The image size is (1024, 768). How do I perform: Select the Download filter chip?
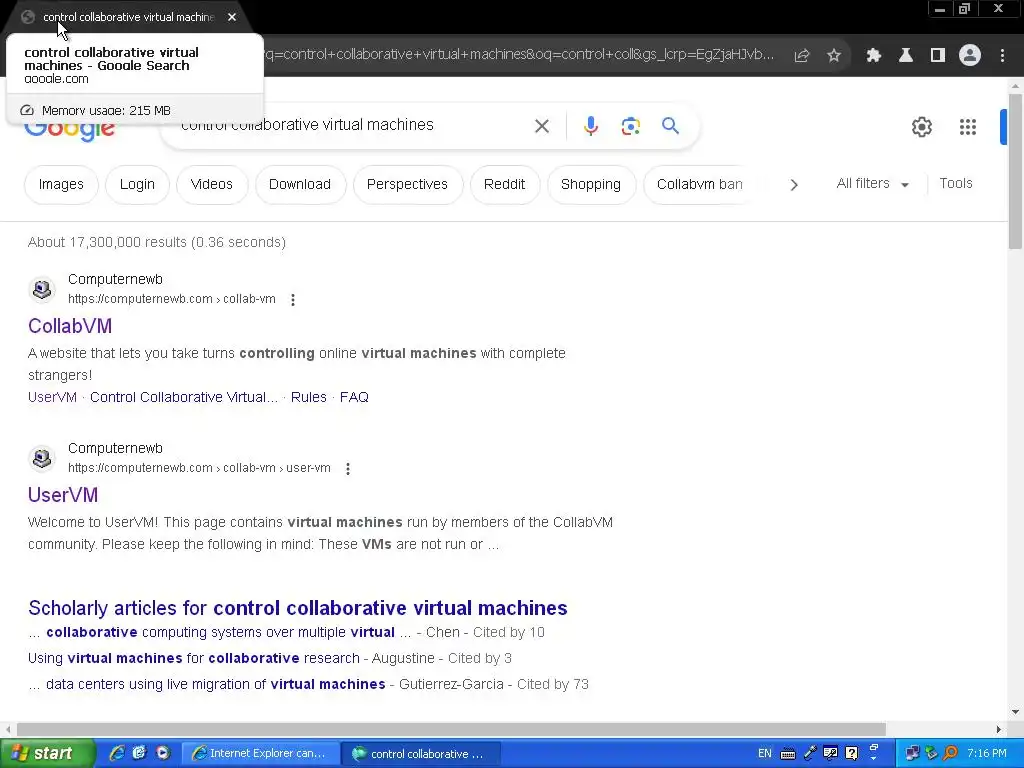300,185
